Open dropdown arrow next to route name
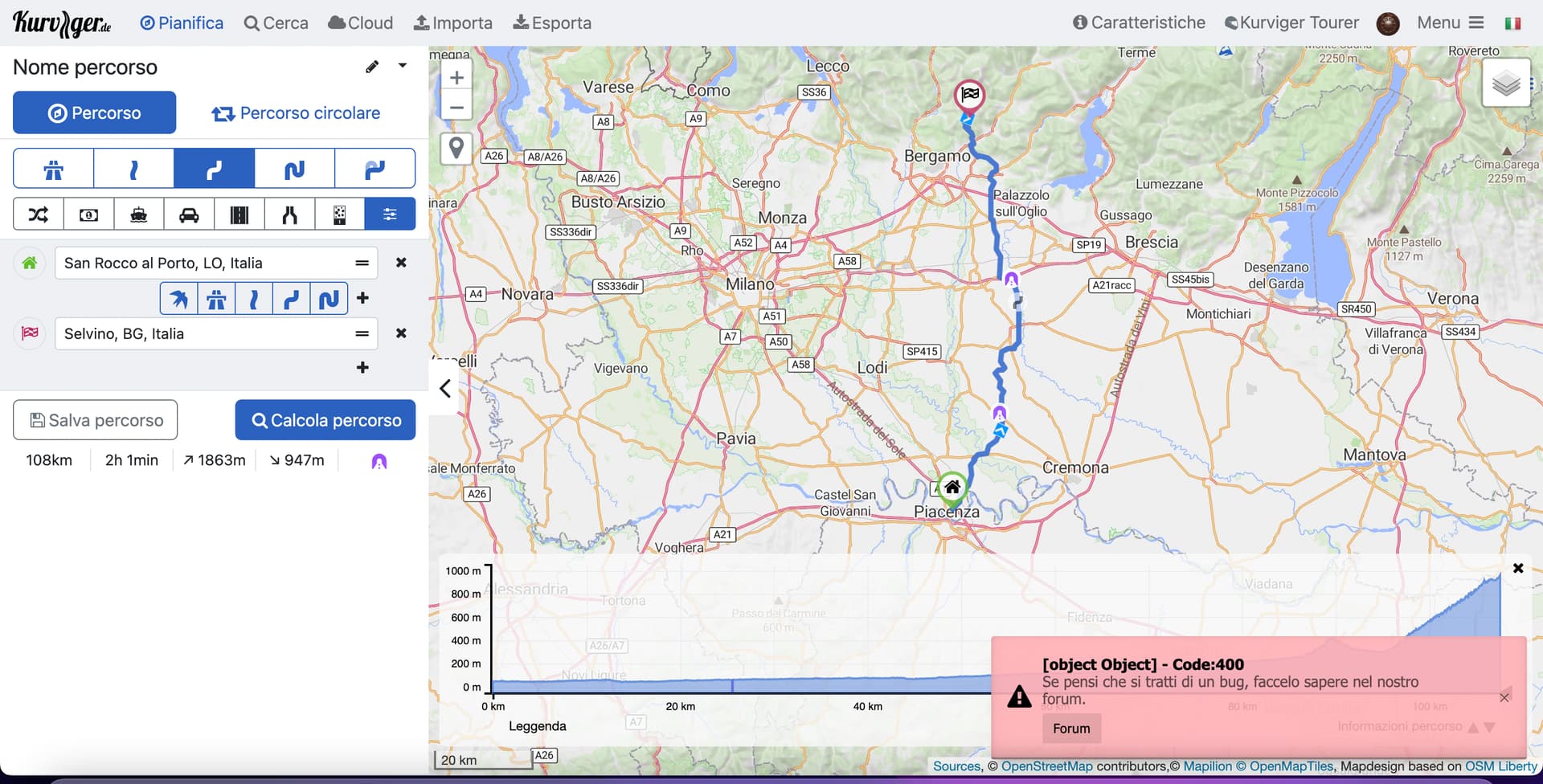The image size is (1543, 784). [403, 66]
